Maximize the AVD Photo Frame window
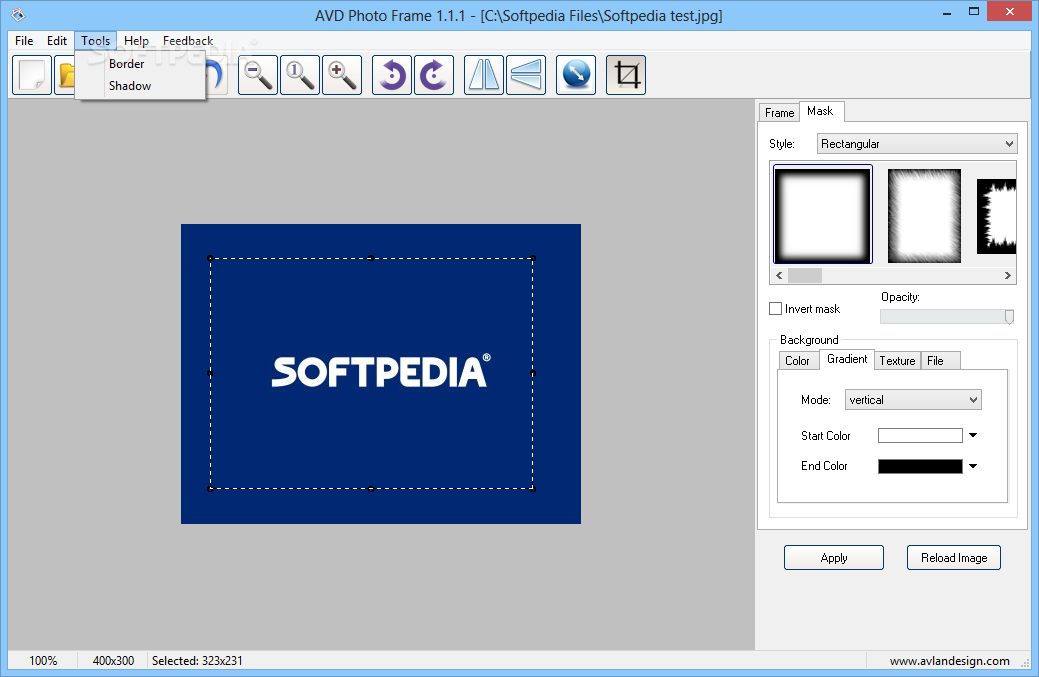 click(x=973, y=12)
